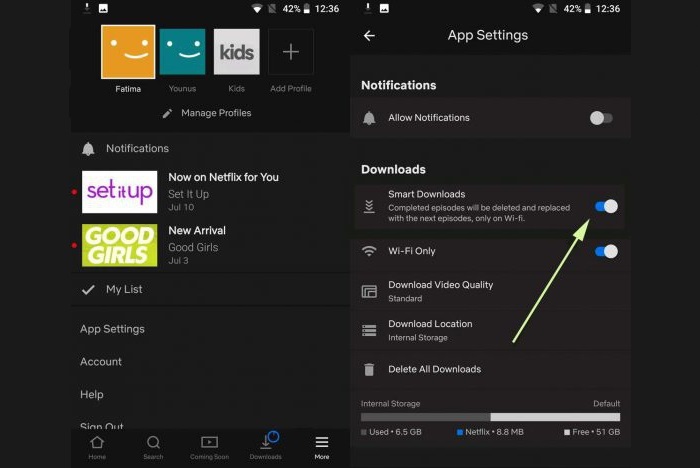Viewport: 700px width, 468px height.
Task: Open the Kids profile tile
Action: point(237,52)
